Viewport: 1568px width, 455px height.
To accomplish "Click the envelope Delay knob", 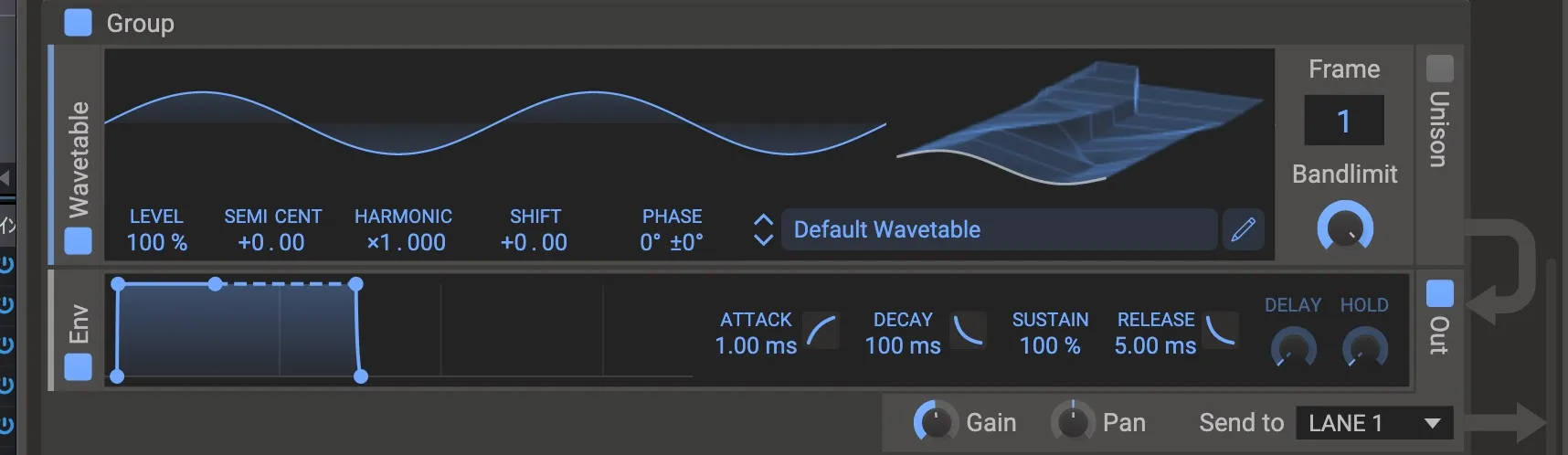I will [x=1293, y=348].
